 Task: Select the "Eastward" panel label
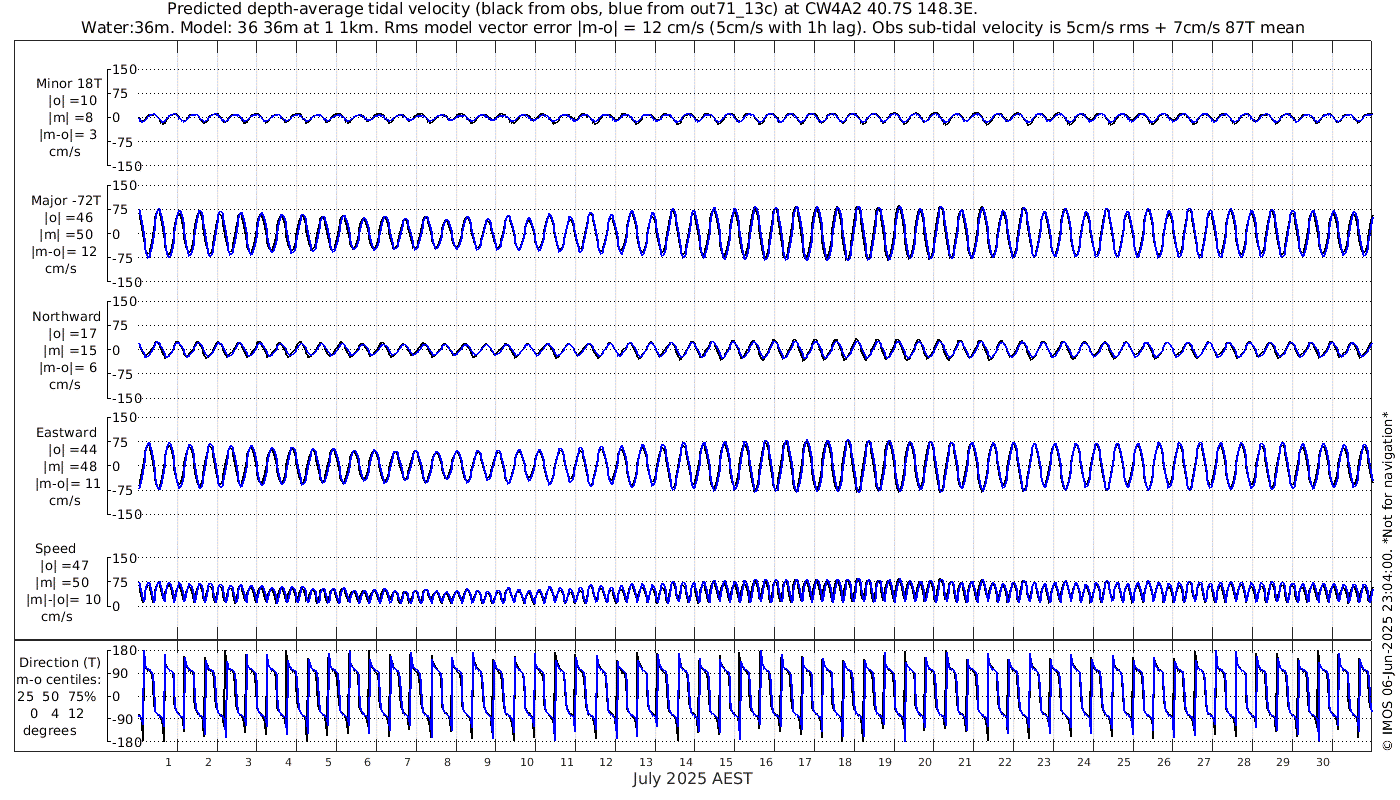click(67, 432)
